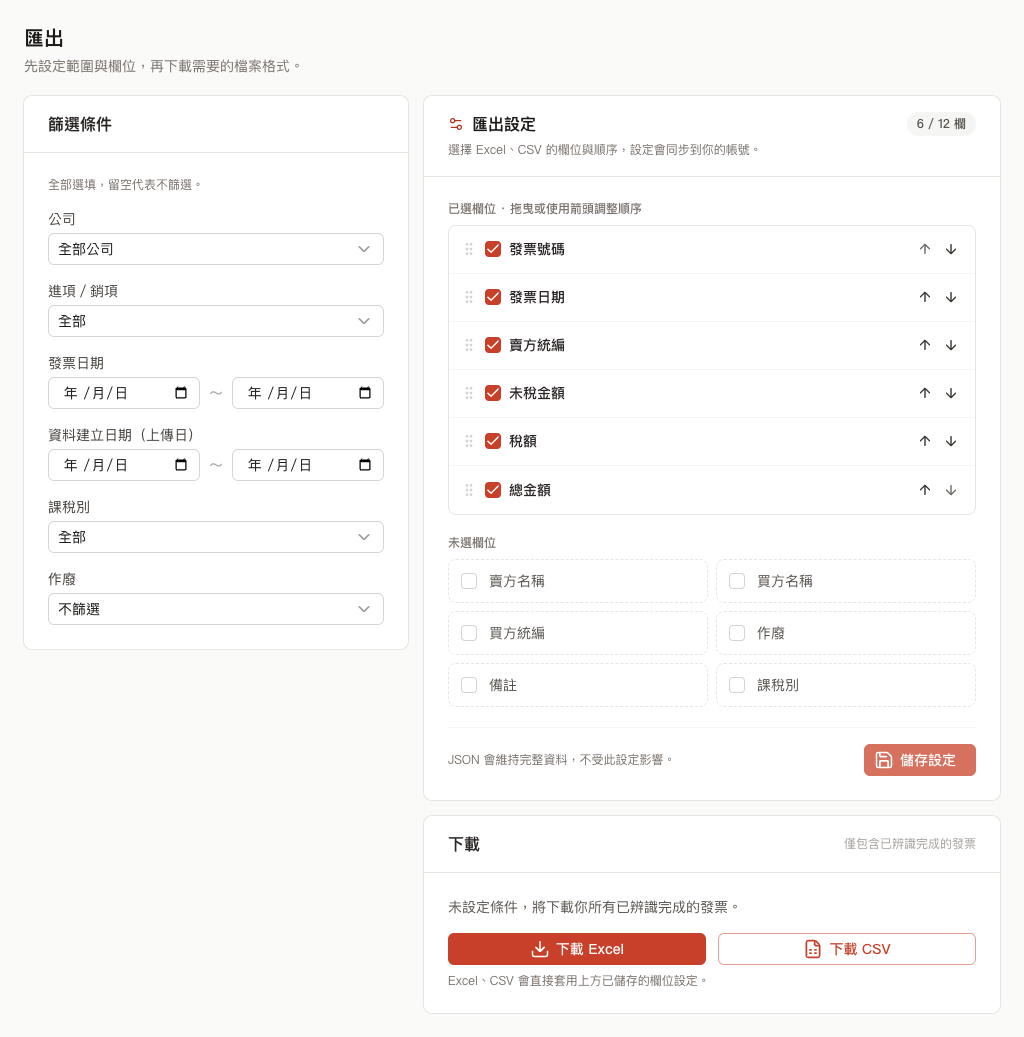
Task: Check the 作廢 unselected column checkbox
Action: [x=737, y=633]
